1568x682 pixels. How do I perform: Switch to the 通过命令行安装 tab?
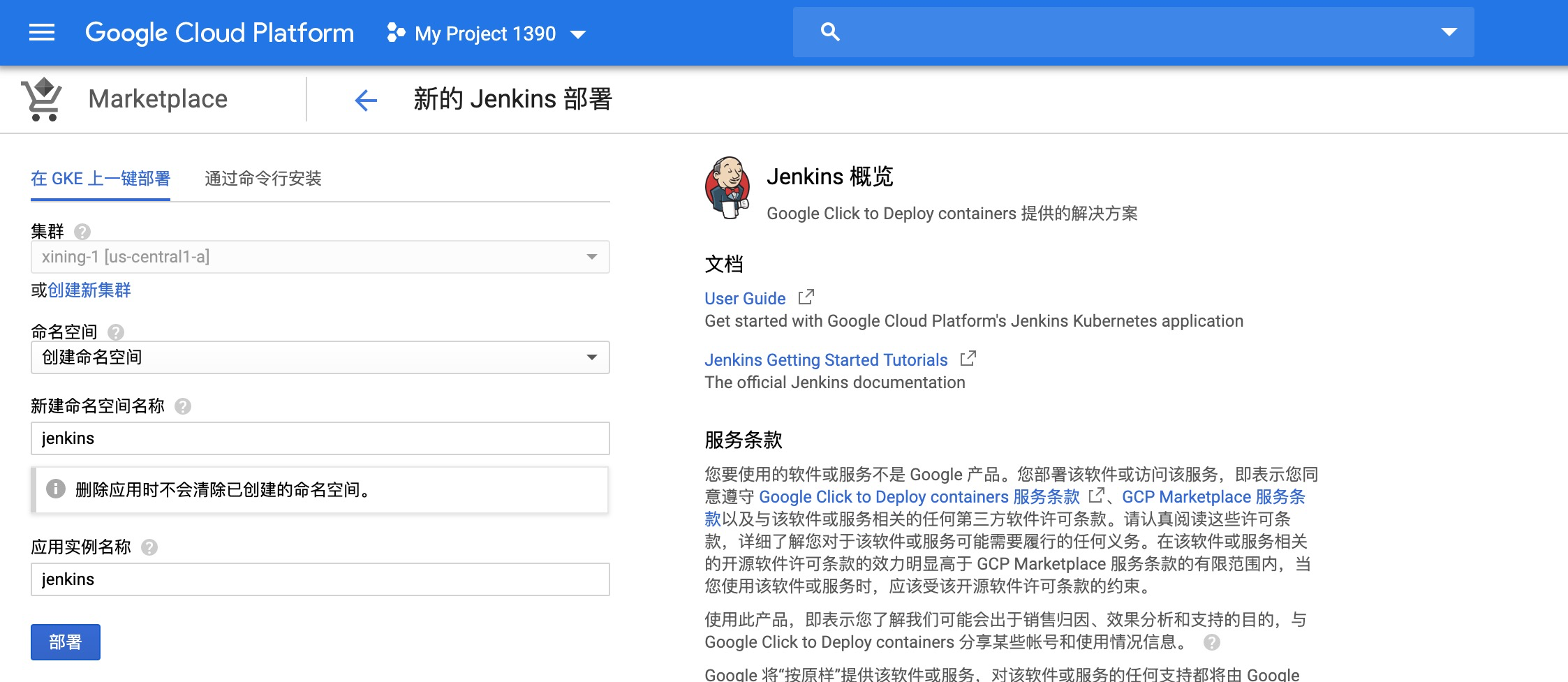pos(263,179)
